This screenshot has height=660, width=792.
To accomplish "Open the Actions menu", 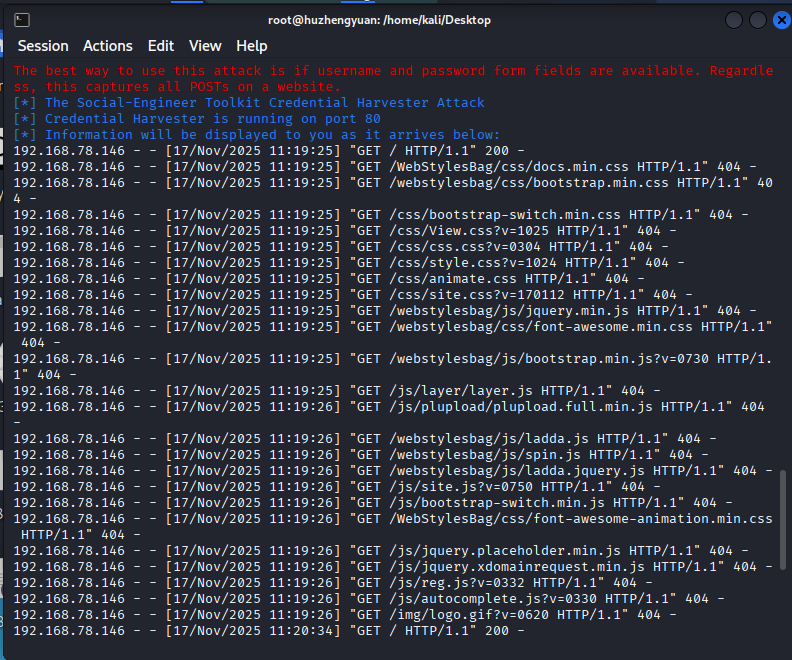I will 108,46.
